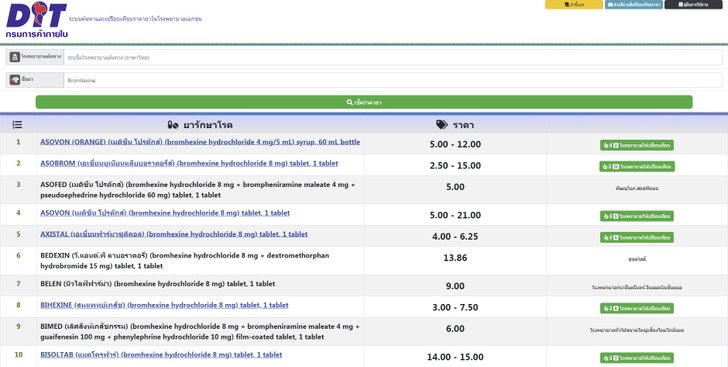Viewport: 728px width, 367px height.
Task: Click the BELEN bromhexine 8 mg tablet text
Action: coord(157,284)
